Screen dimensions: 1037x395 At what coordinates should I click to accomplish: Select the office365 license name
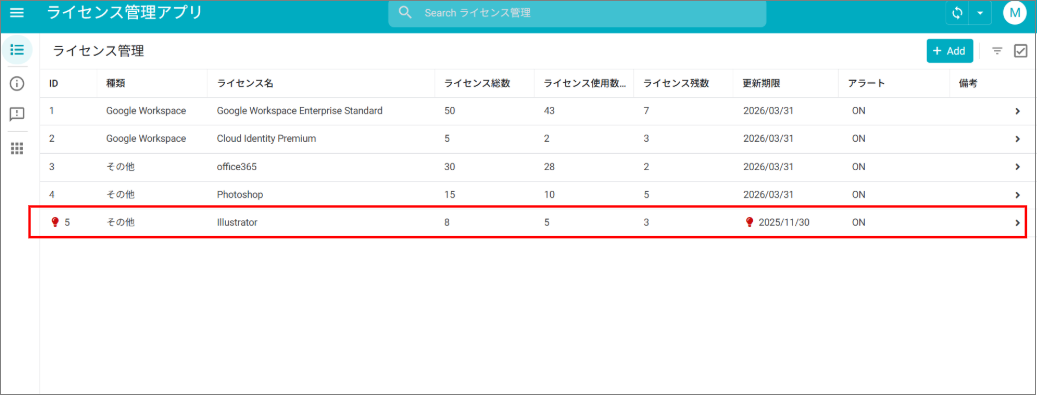tap(237, 167)
